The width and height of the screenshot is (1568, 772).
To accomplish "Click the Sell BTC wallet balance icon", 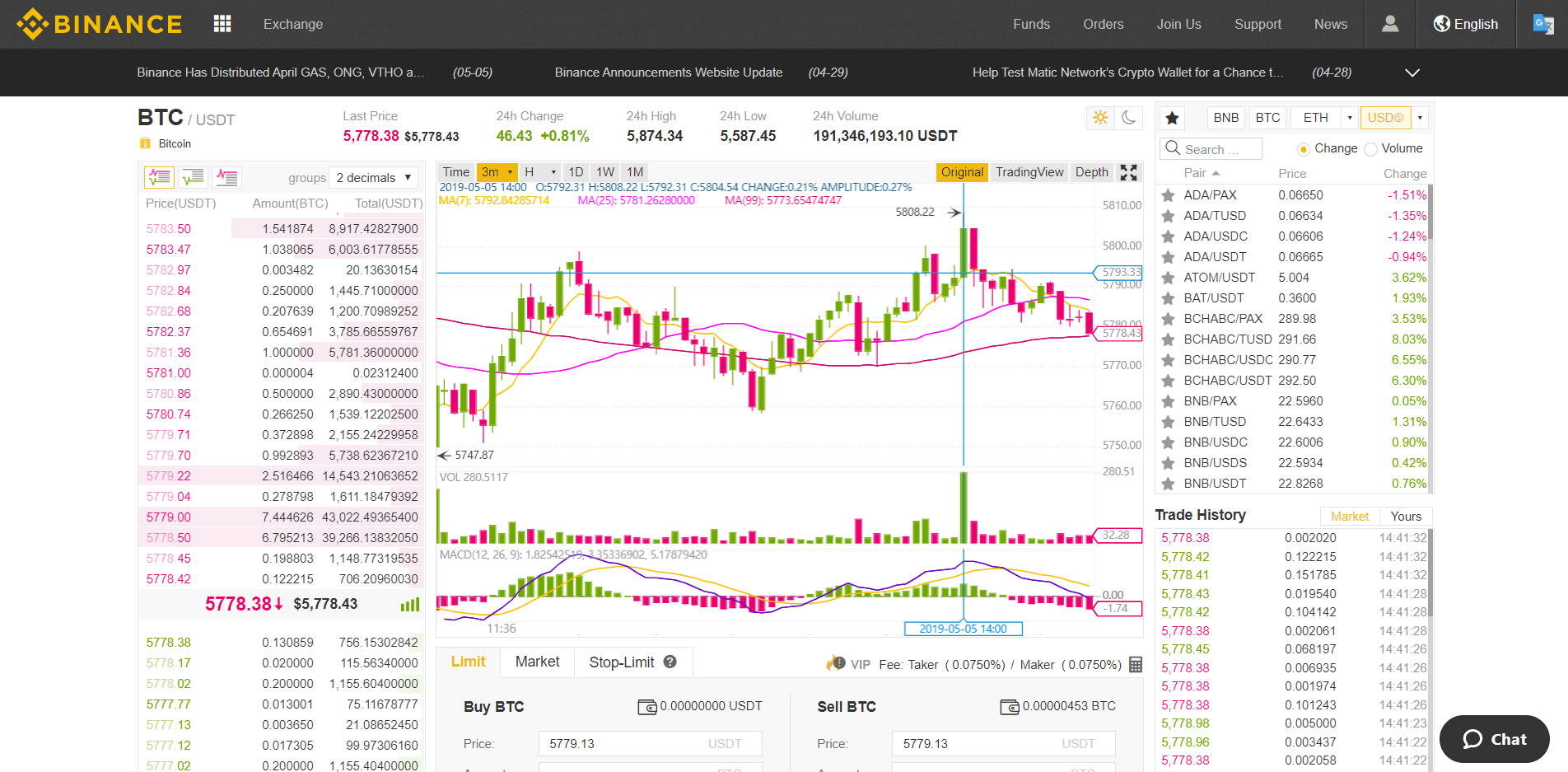I will click(1010, 707).
